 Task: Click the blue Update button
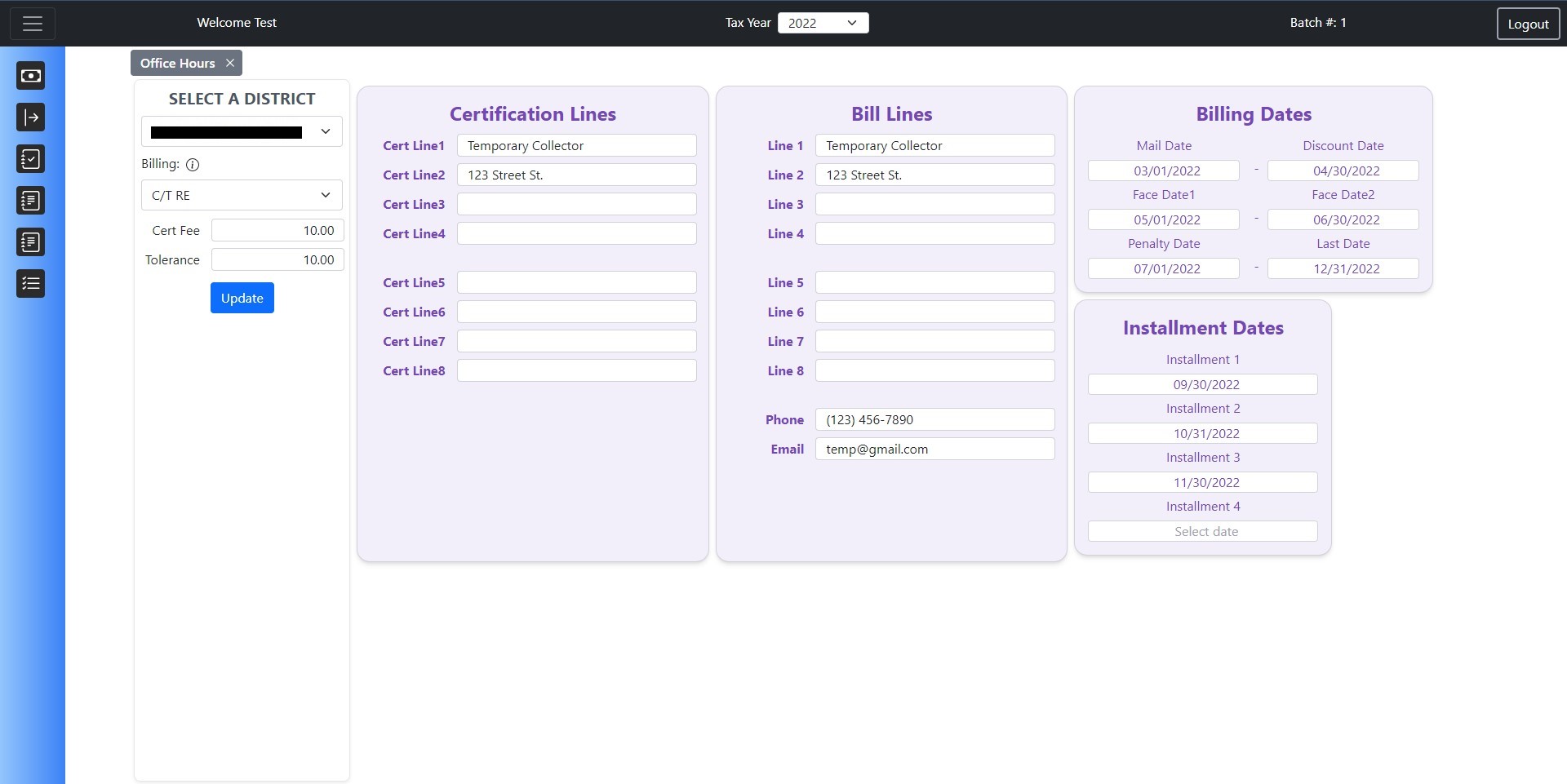pyautogui.click(x=242, y=298)
